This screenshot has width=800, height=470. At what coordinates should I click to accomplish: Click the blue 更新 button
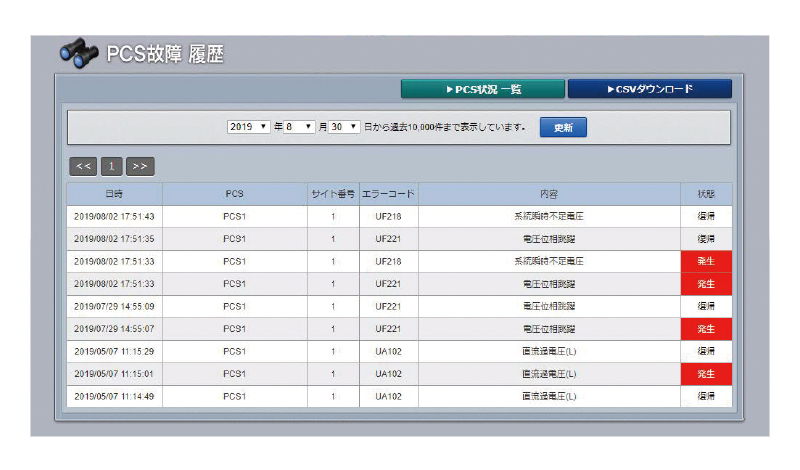(x=563, y=128)
